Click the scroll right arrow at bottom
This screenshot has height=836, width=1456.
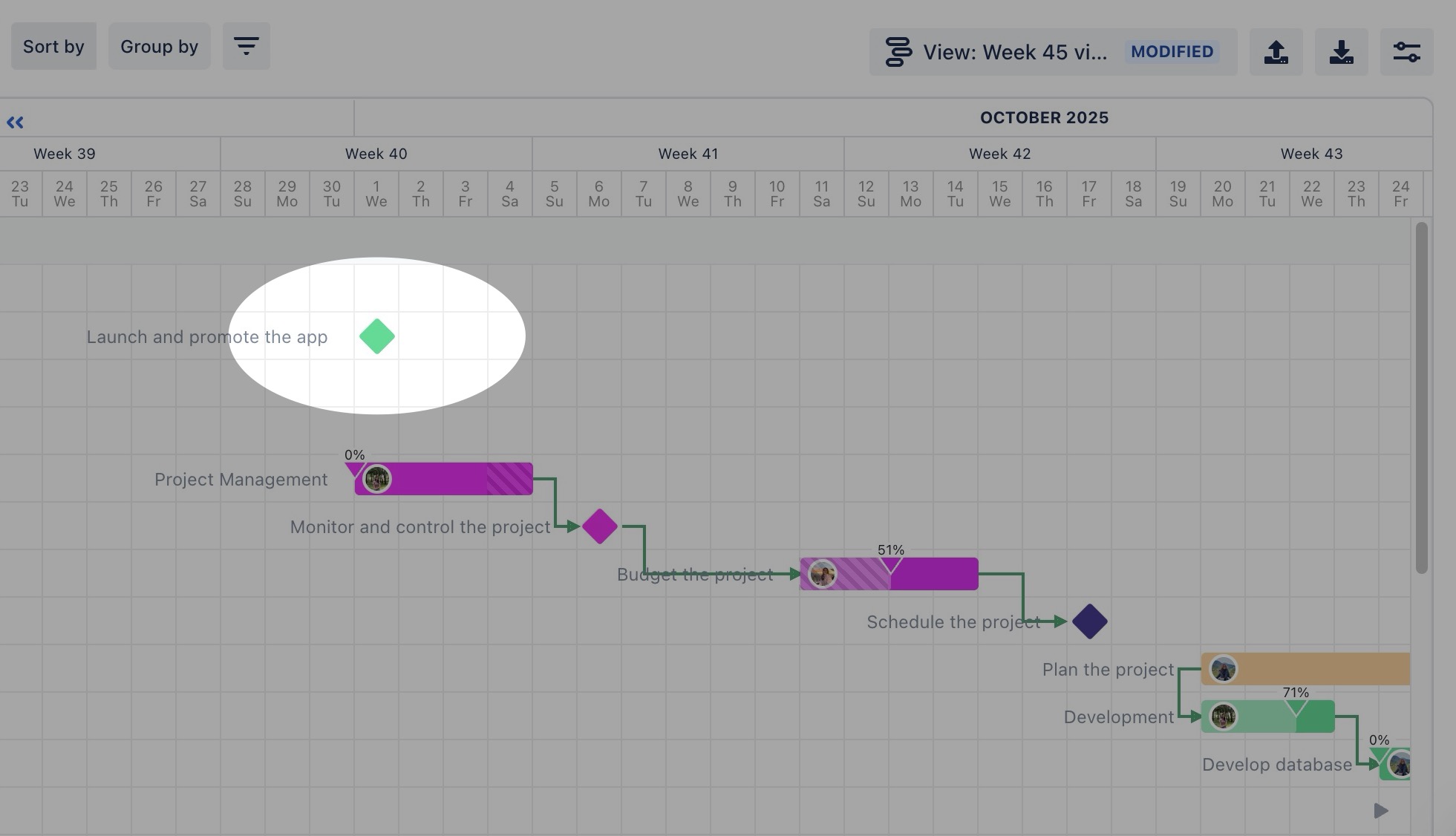point(1381,811)
